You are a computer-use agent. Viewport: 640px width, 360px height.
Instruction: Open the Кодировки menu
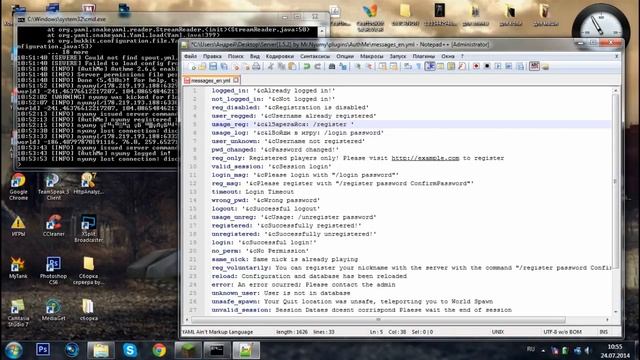(x=280, y=56)
